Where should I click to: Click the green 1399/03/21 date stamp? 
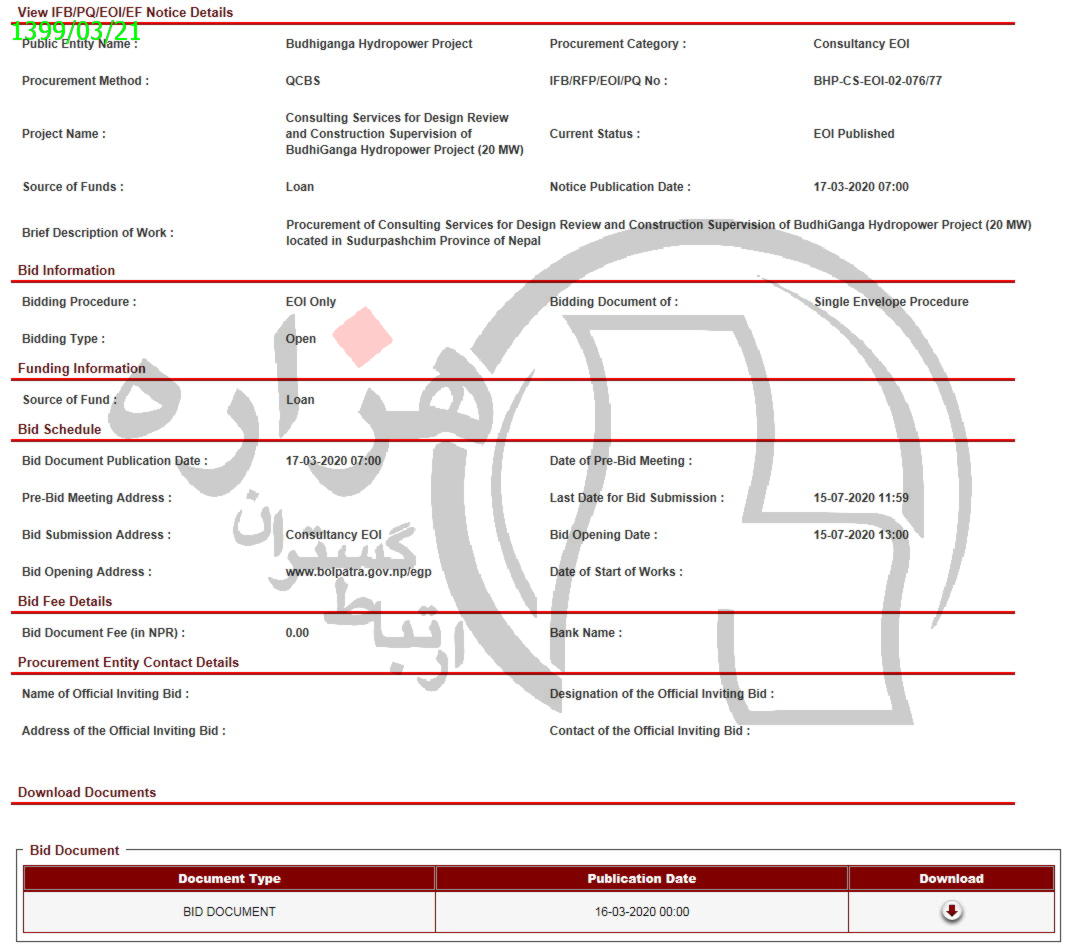[76, 32]
